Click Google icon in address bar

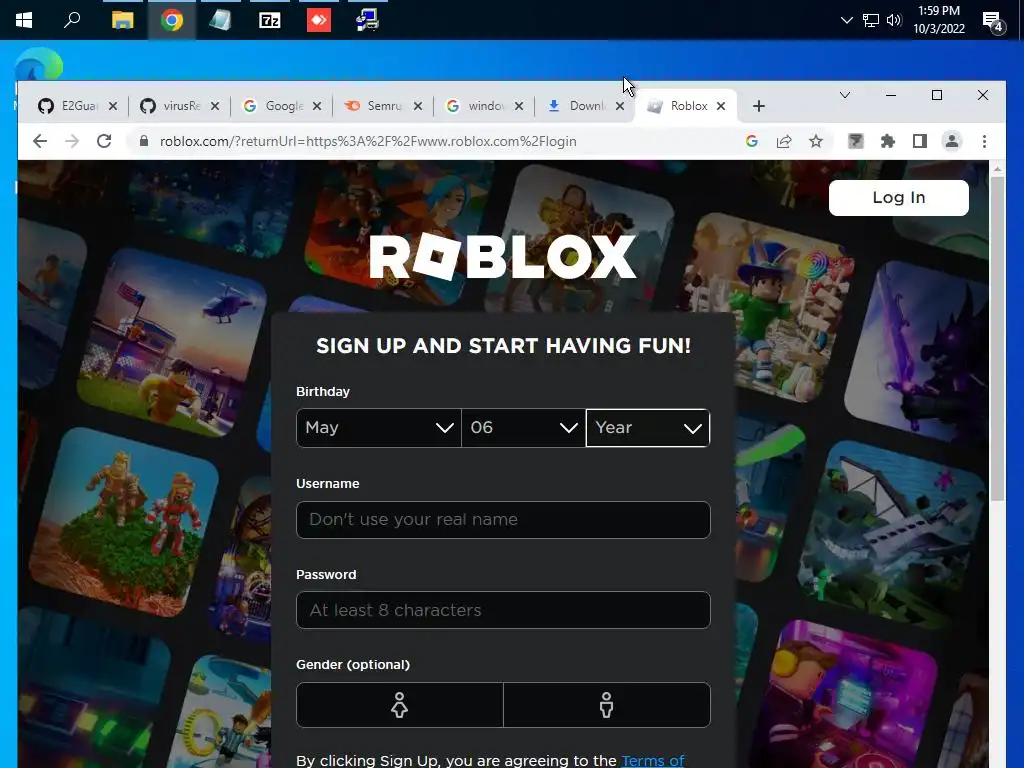click(x=752, y=141)
